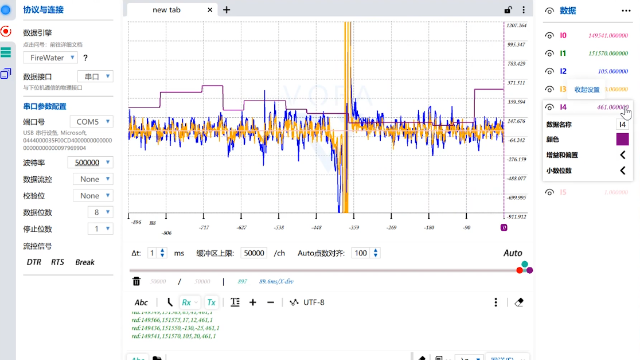Click the purple slider handle at the right end
The width and height of the screenshot is (640, 360).
[530, 270]
